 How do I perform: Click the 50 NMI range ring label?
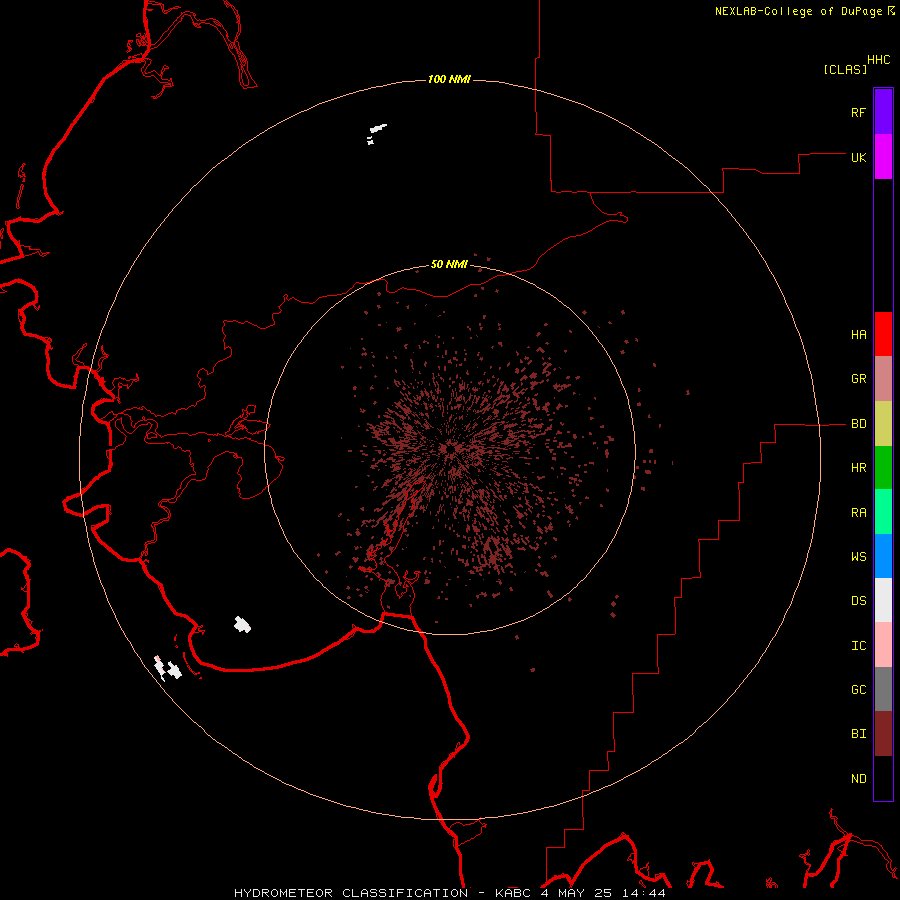(x=449, y=264)
